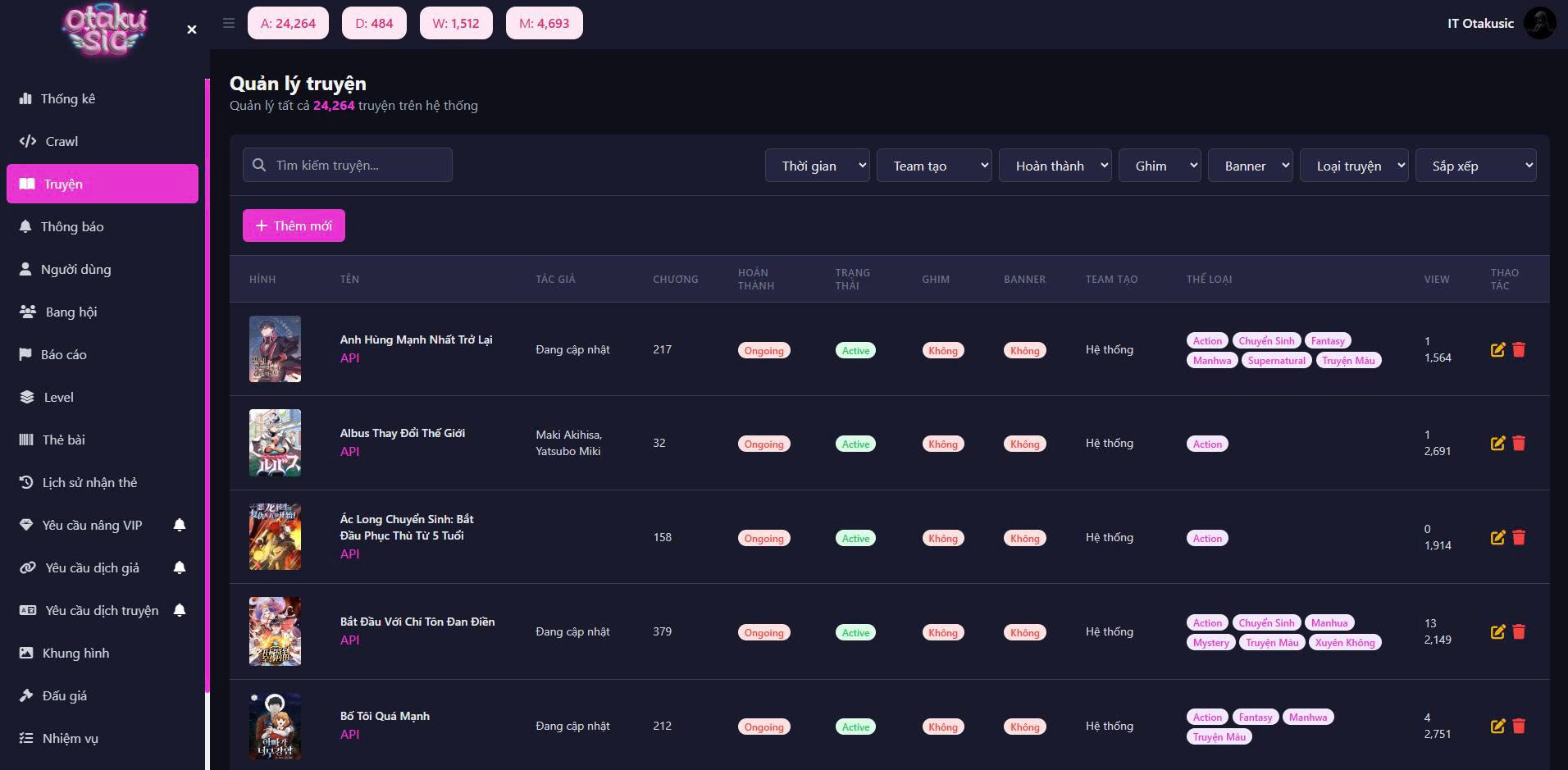
Task: Open the Loại truyện dropdown
Action: (1354, 166)
